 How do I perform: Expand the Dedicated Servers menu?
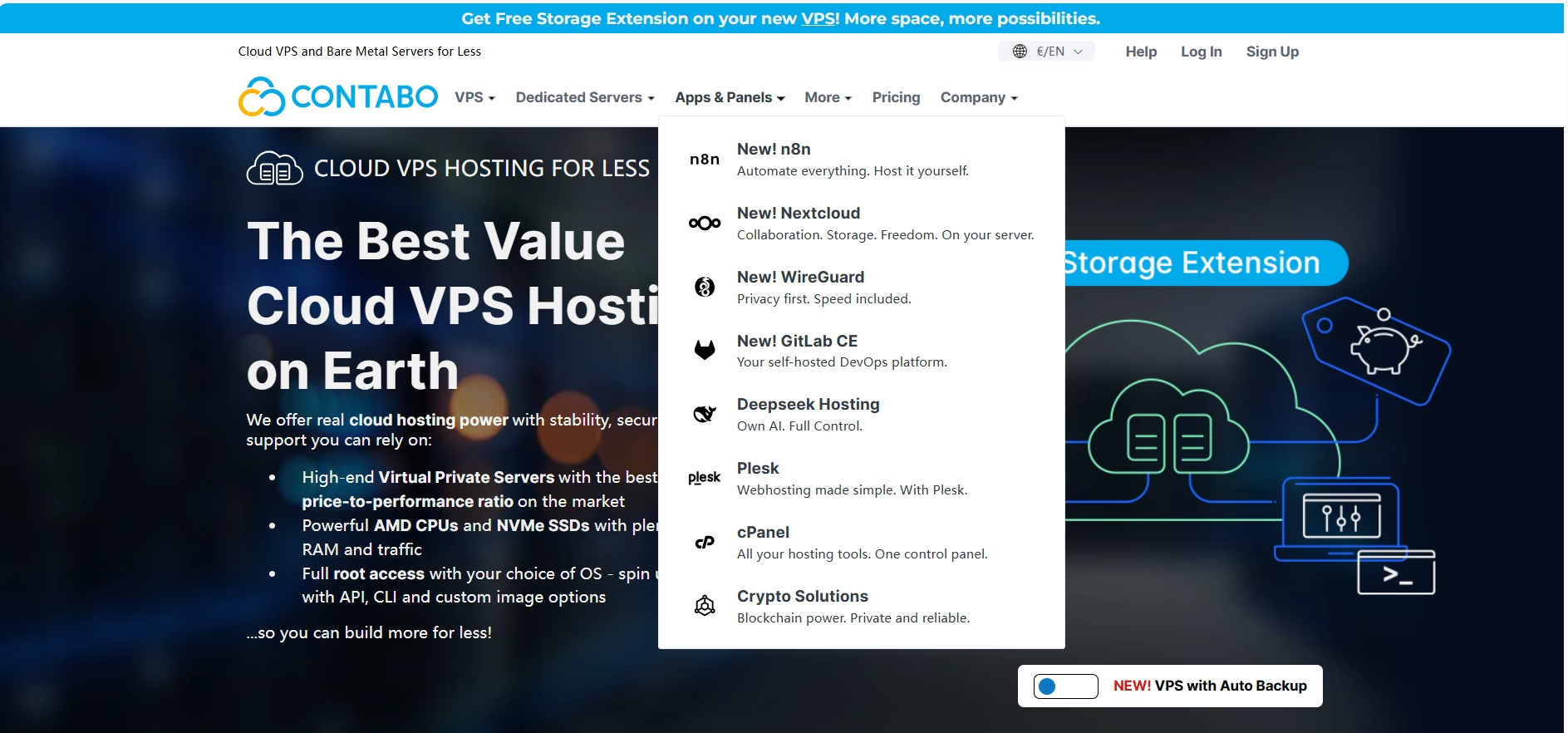point(584,97)
